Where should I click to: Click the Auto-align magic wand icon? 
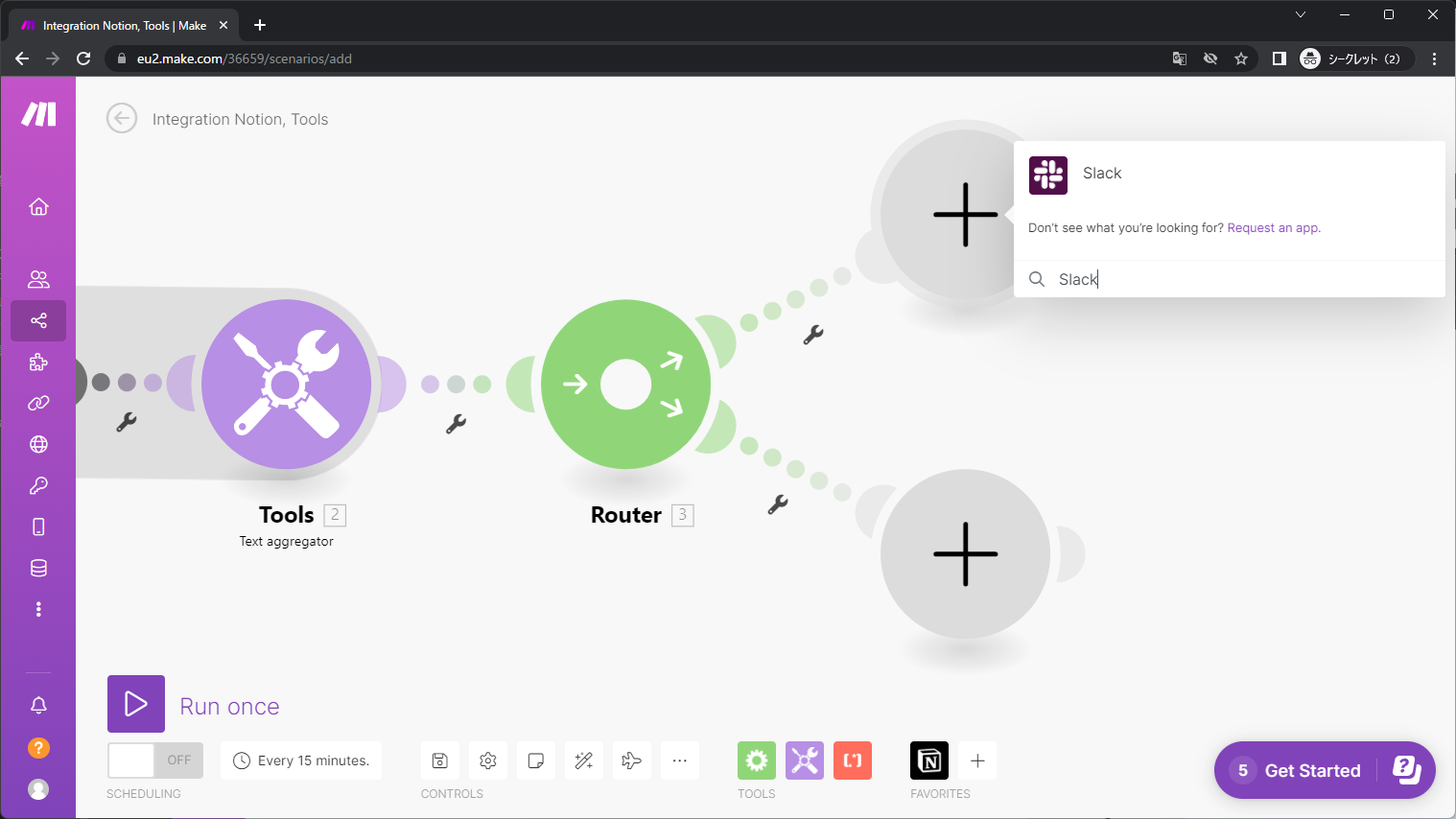pos(584,760)
